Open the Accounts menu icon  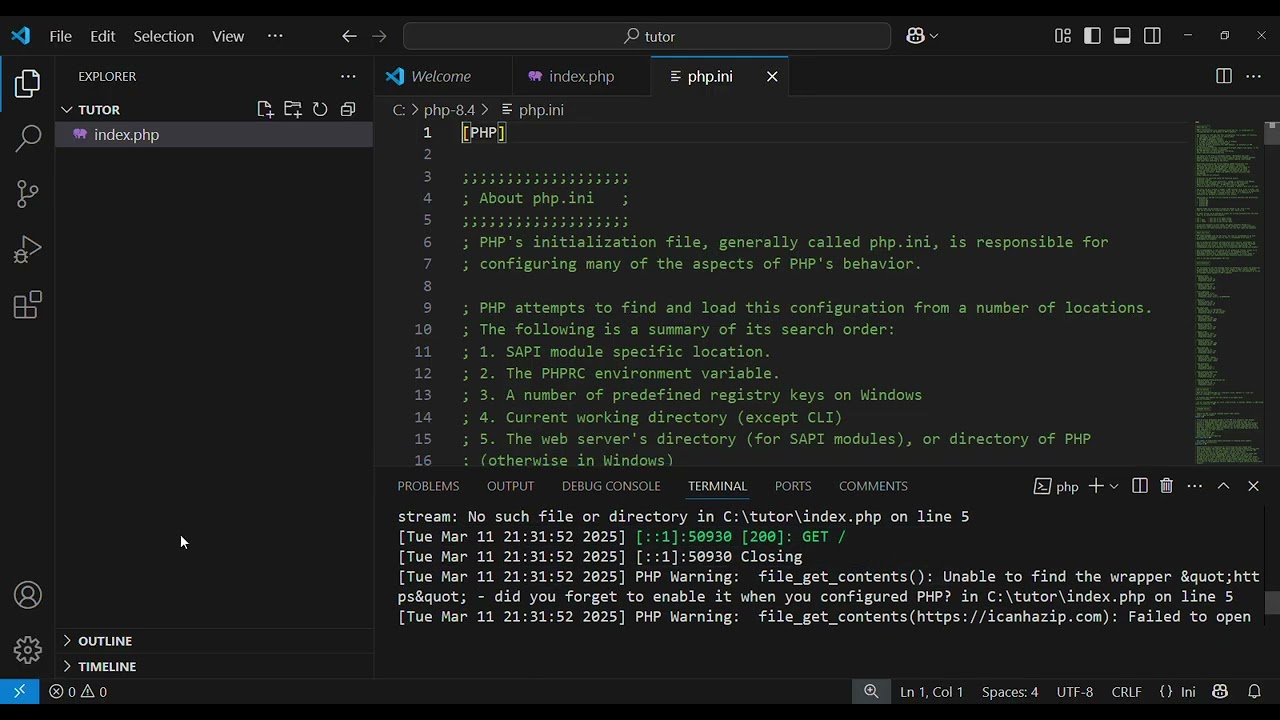[x=28, y=595]
